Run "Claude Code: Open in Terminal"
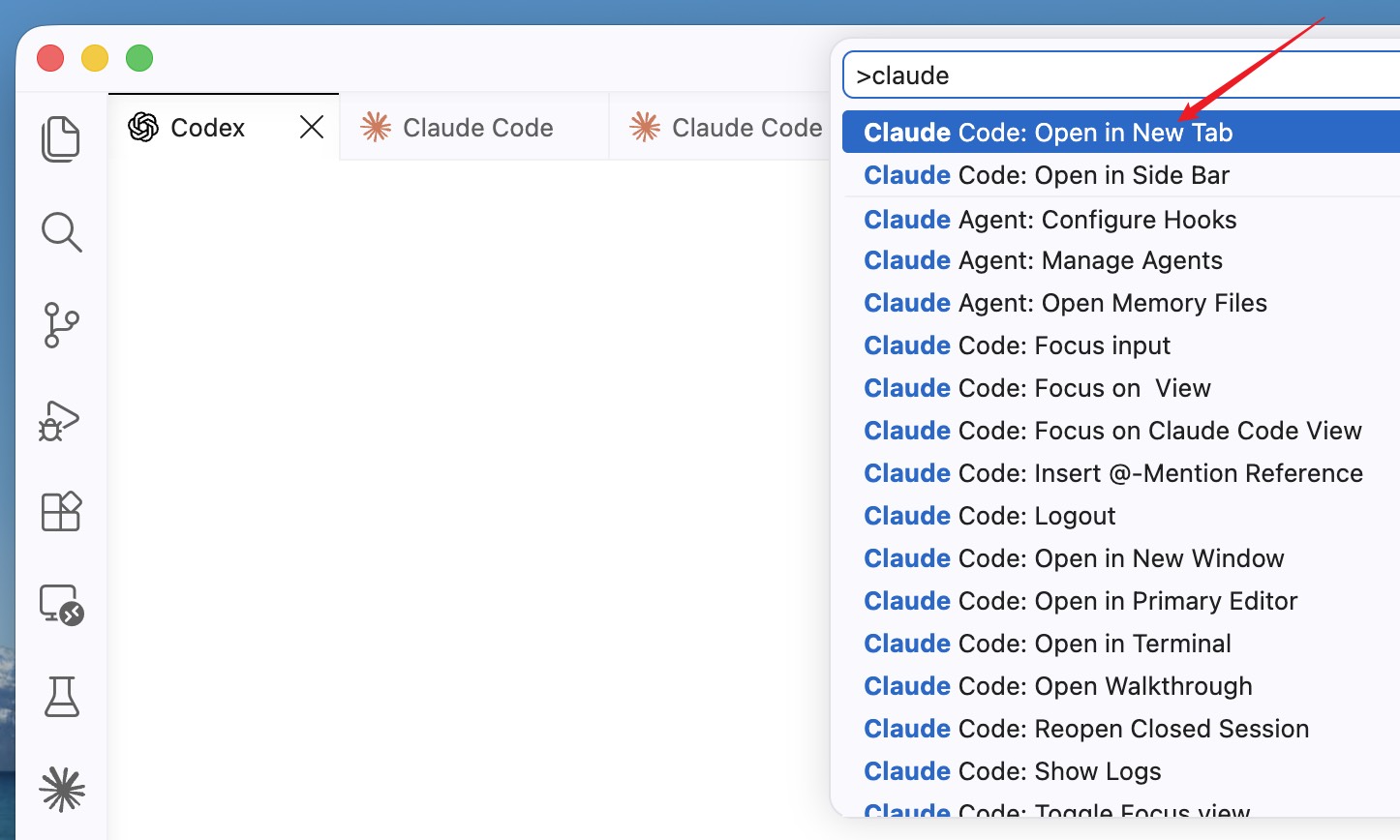Screen dimensions: 1400x840 point(1121,644)
